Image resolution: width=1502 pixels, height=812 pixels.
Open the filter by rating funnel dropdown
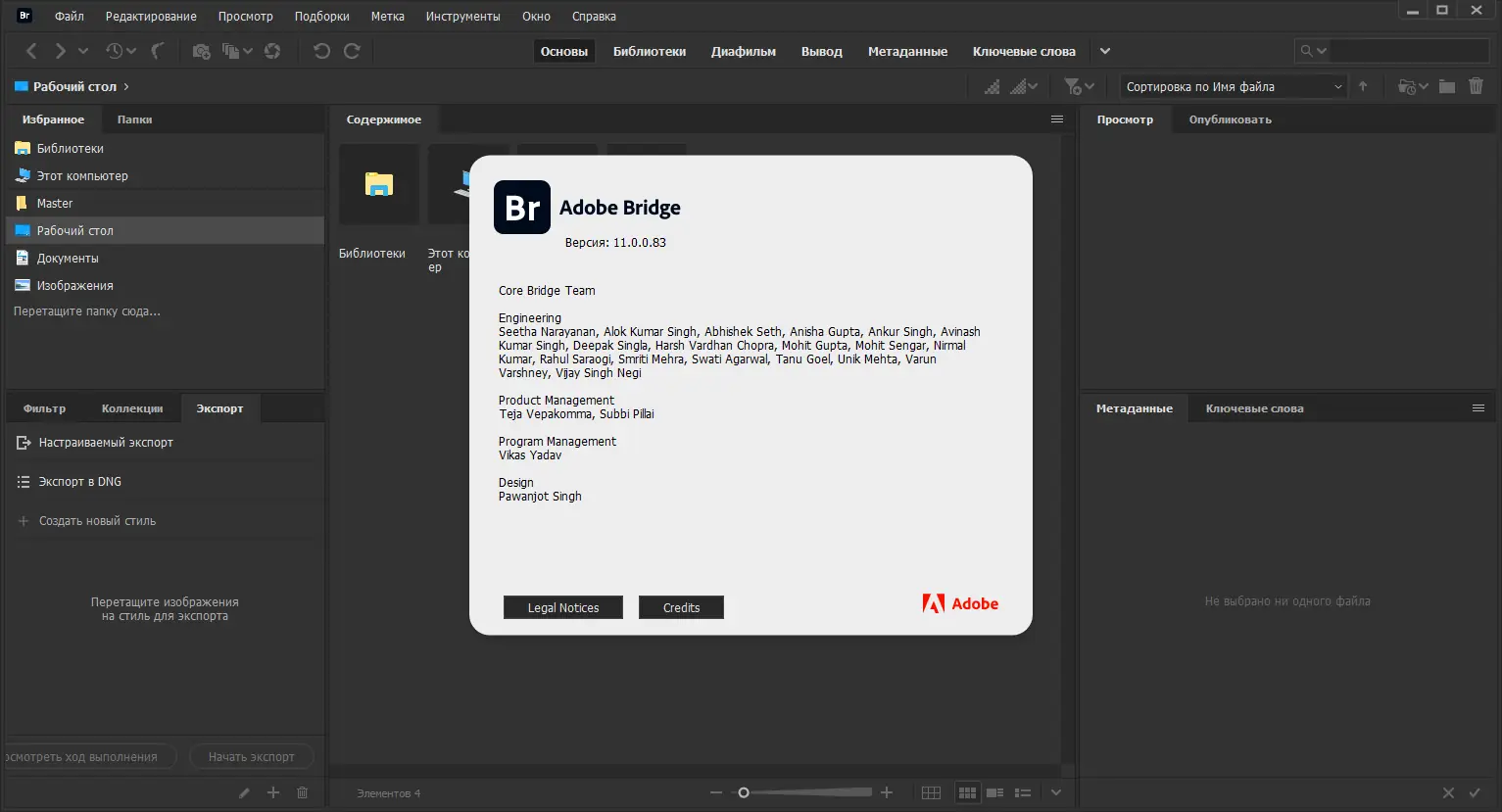1080,86
